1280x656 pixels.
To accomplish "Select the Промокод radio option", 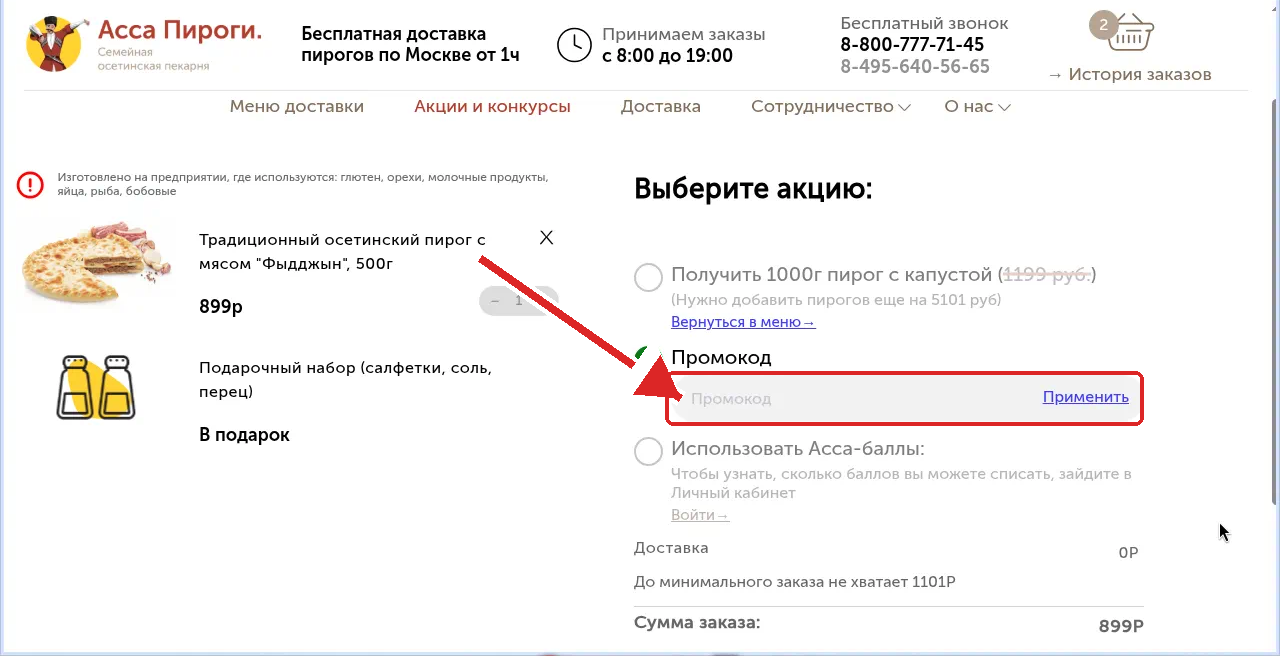I will point(649,358).
